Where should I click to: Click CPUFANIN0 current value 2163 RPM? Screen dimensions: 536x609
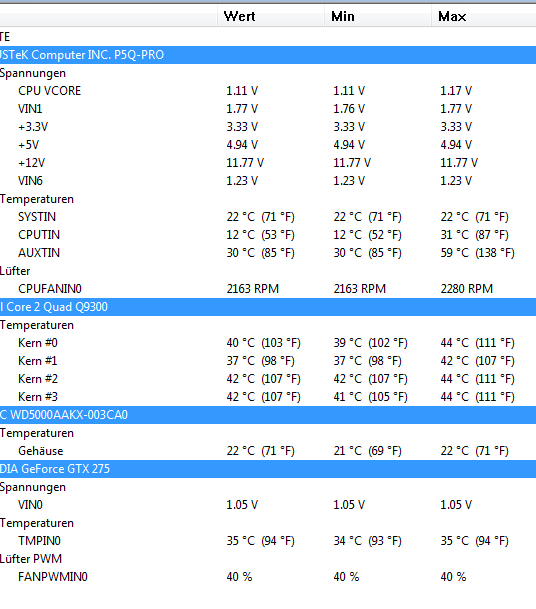pyautogui.click(x=253, y=289)
